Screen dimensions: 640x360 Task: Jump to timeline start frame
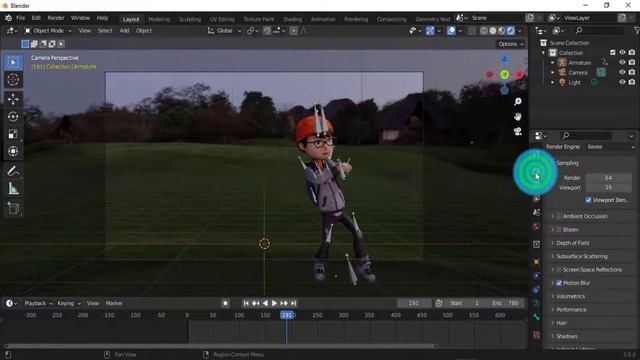click(x=246, y=303)
